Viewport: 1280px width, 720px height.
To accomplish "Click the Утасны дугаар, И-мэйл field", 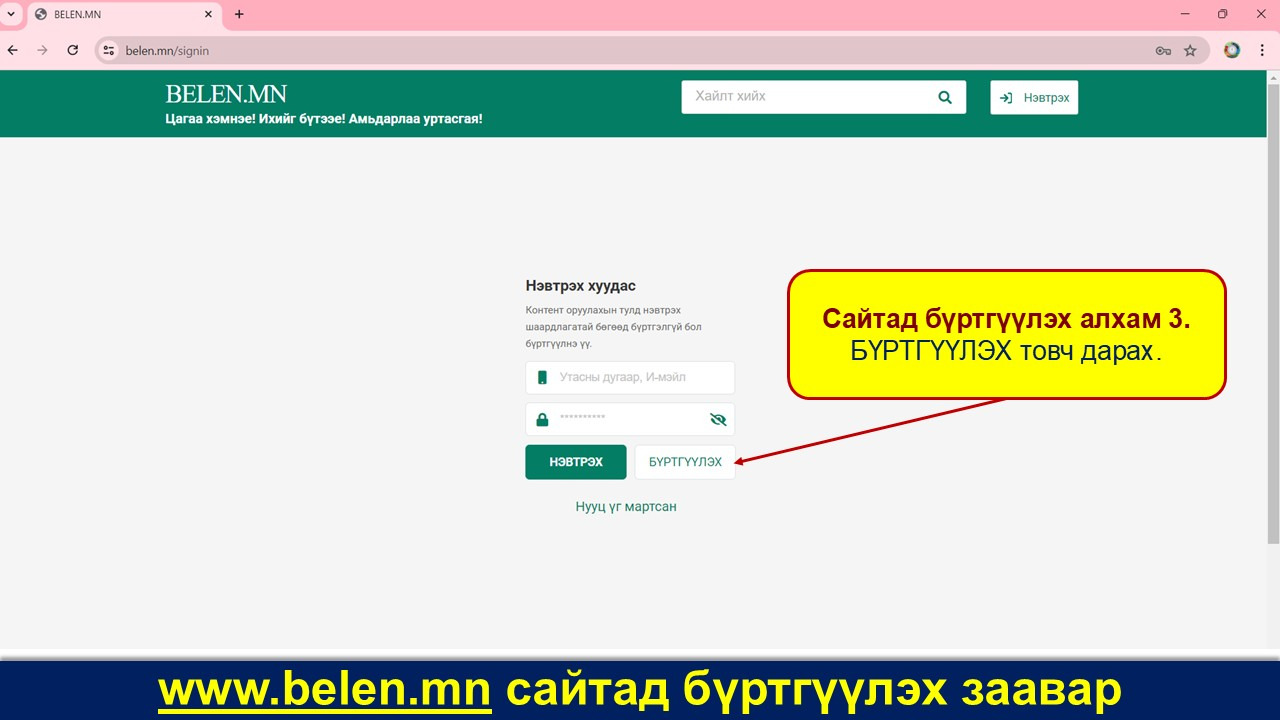I will click(x=630, y=377).
